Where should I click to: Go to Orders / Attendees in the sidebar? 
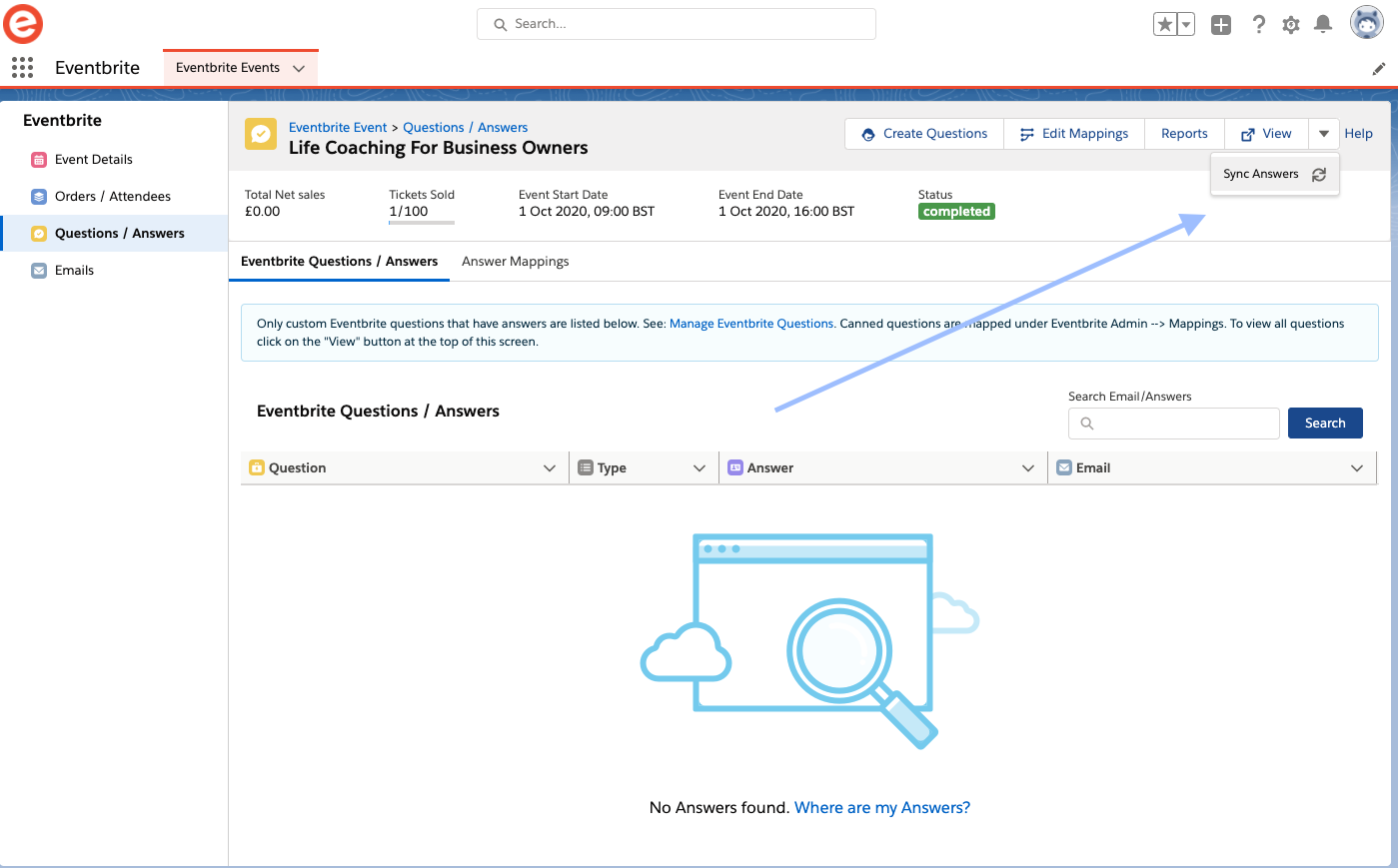click(114, 197)
